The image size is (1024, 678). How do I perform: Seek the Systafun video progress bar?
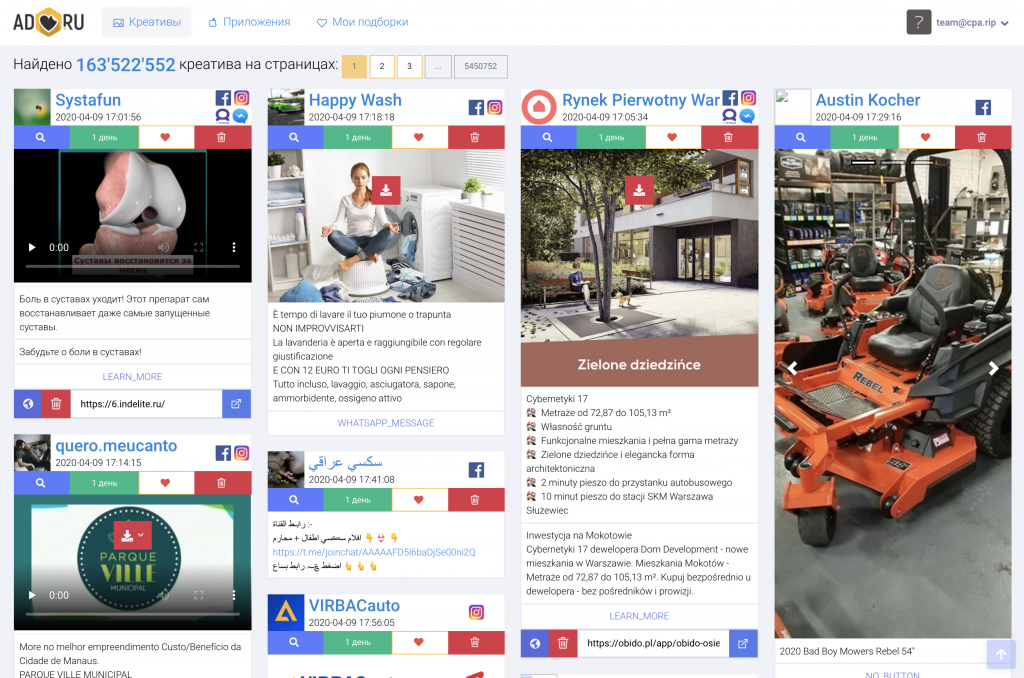pyautogui.click(x=133, y=266)
